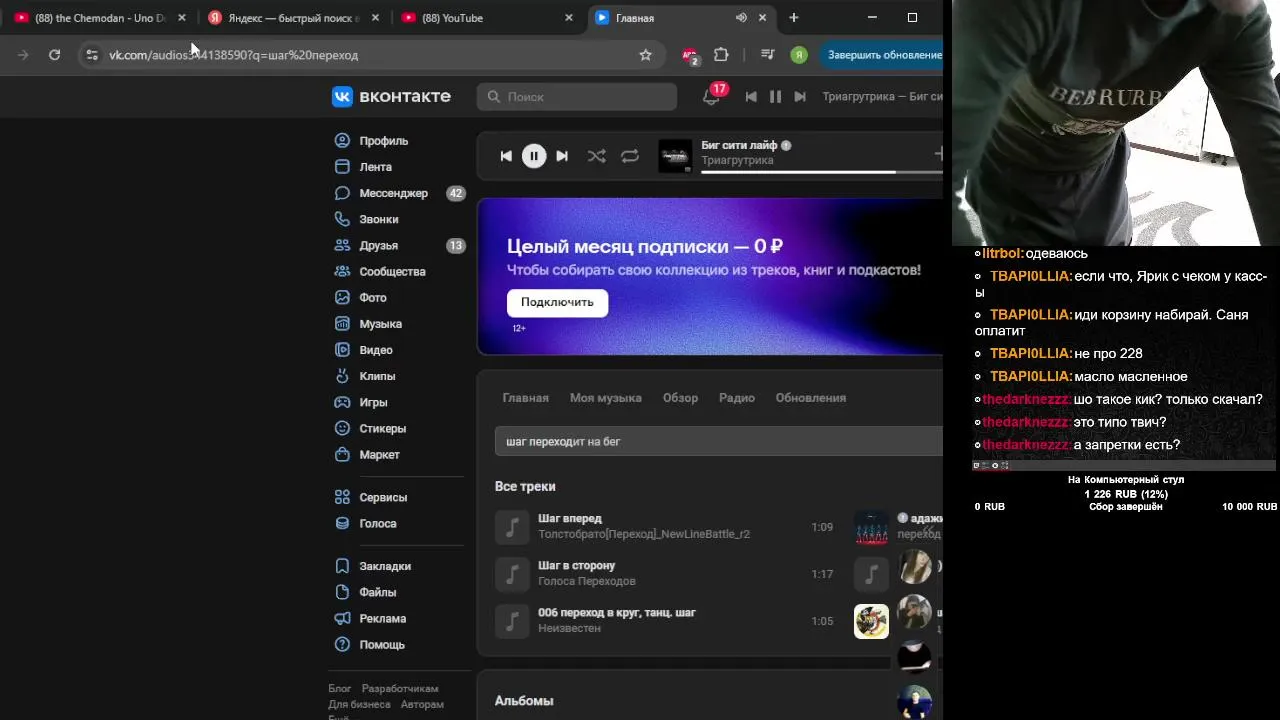Click Завершить обновление button
Viewport: 1280px width, 720px height.
881,55
